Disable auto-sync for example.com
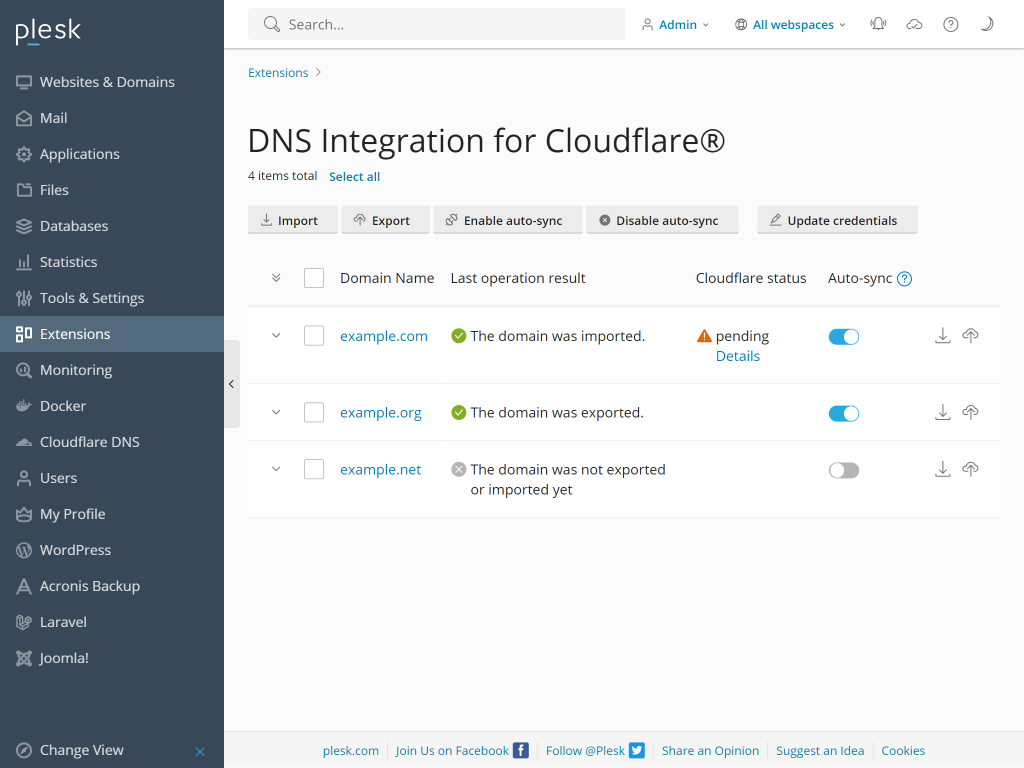The height and width of the screenshot is (768, 1024). tap(843, 336)
